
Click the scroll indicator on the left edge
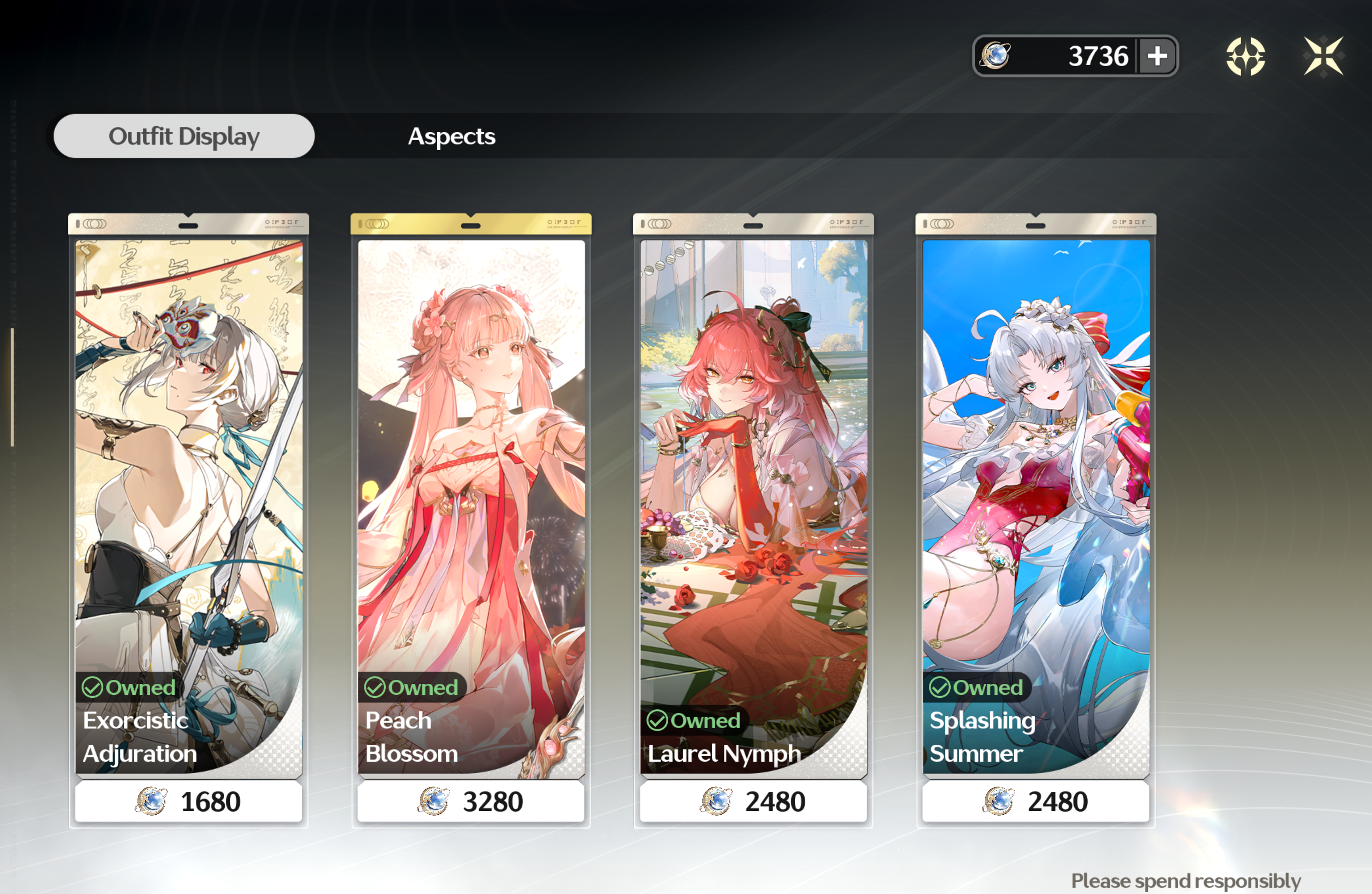coord(12,387)
